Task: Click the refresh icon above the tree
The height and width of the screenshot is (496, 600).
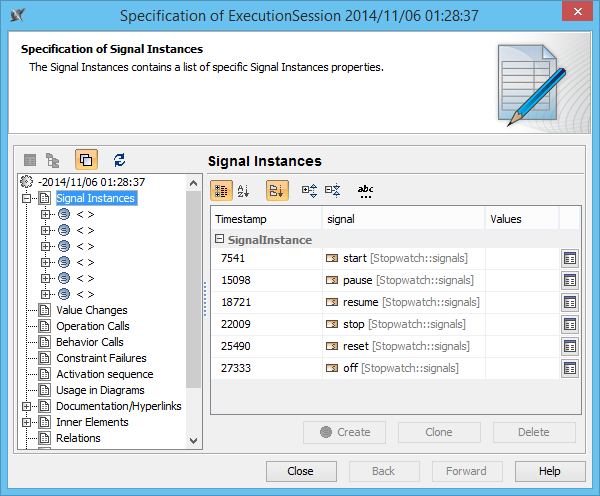Action: tap(119, 159)
